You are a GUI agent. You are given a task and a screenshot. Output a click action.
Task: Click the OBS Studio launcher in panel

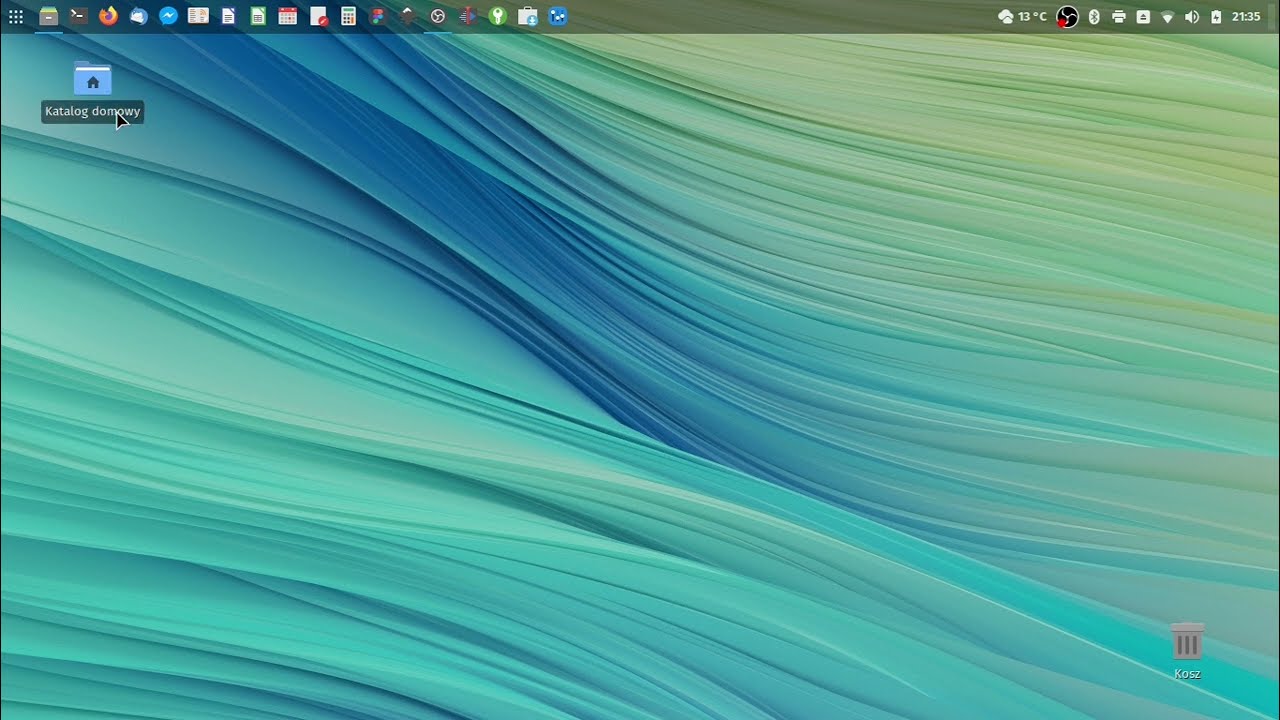tap(438, 16)
